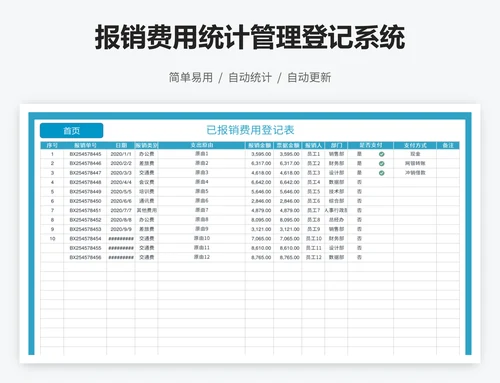The height and width of the screenshot is (383, 500).
Task: Select cell BX254578453
Action: pyautogui.click(x=85, y=229)
